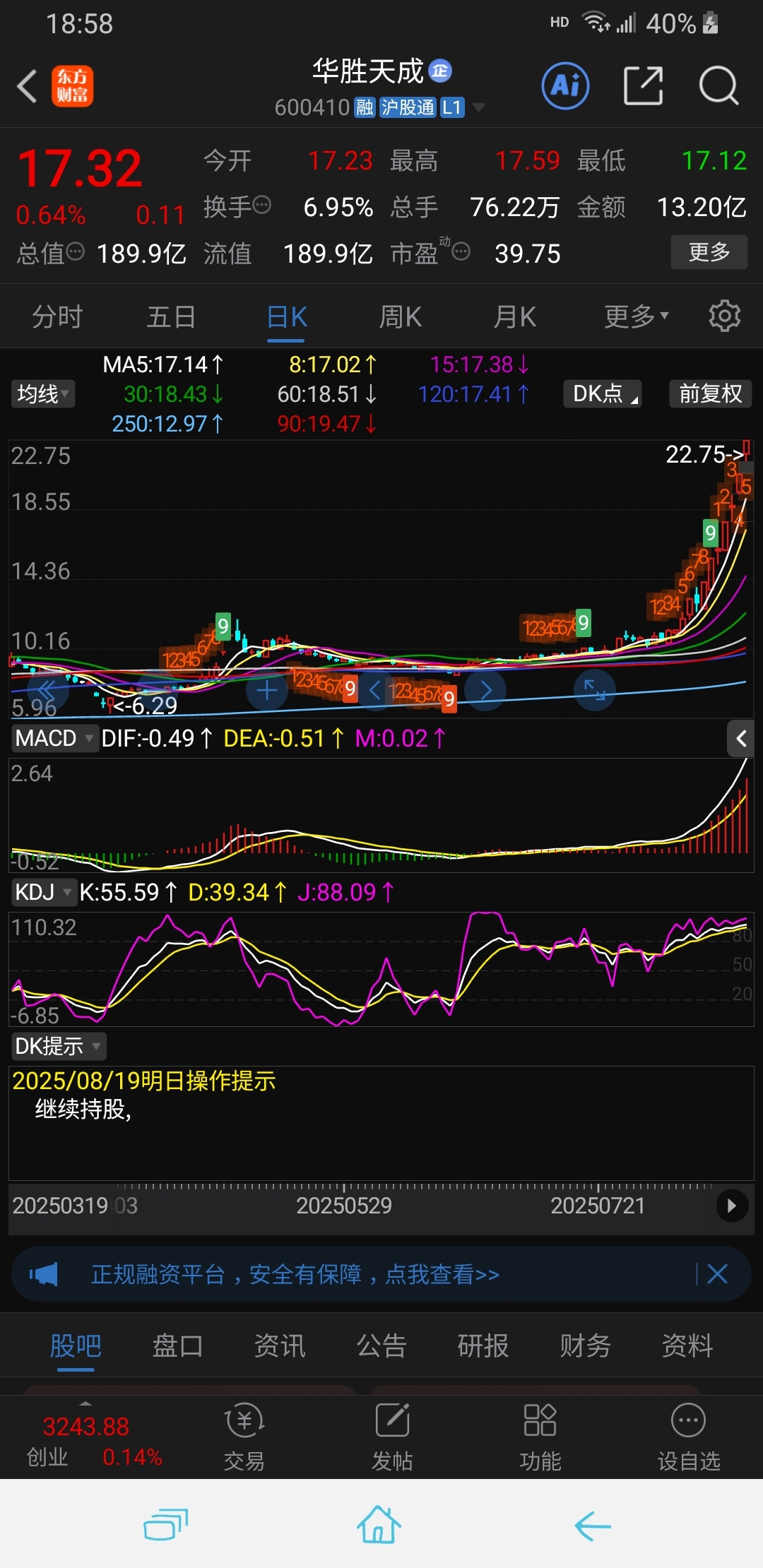Tap the Android home button
763x1568 pixels.
click(379, 1524)
